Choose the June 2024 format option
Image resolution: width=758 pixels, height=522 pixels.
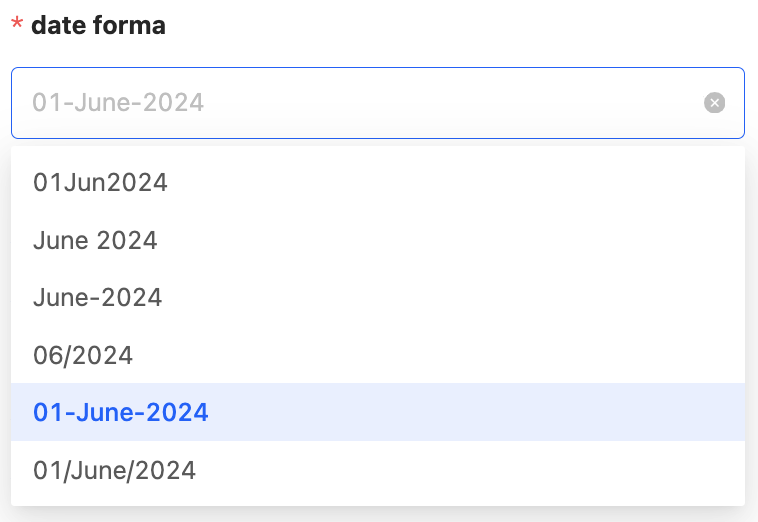(x=95, y=240)
